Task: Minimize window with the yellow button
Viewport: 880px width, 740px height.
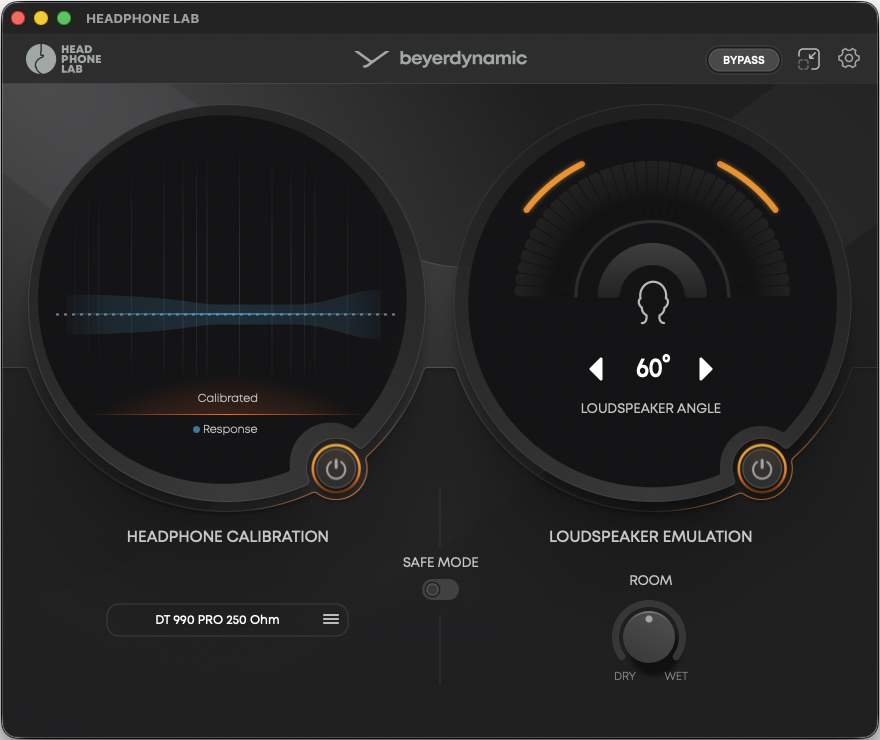Action: tap(41, 18)
